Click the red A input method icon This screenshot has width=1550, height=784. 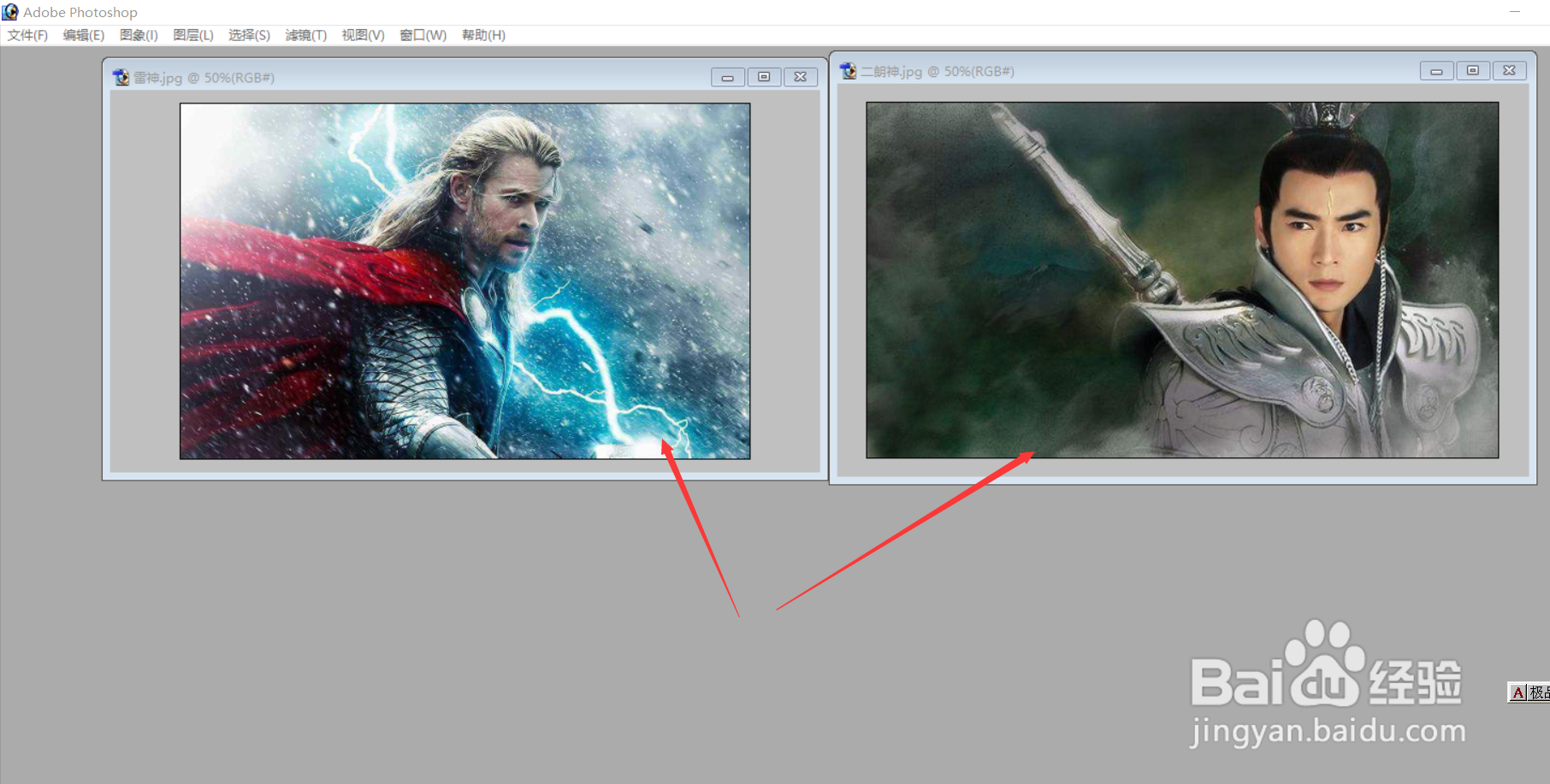[1518, 693]
